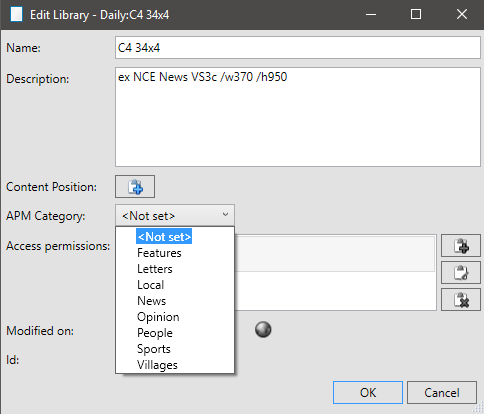Pick Letters in the dropdown list
This screenshot has width=484, height=414.
click(x=155, y=269)
